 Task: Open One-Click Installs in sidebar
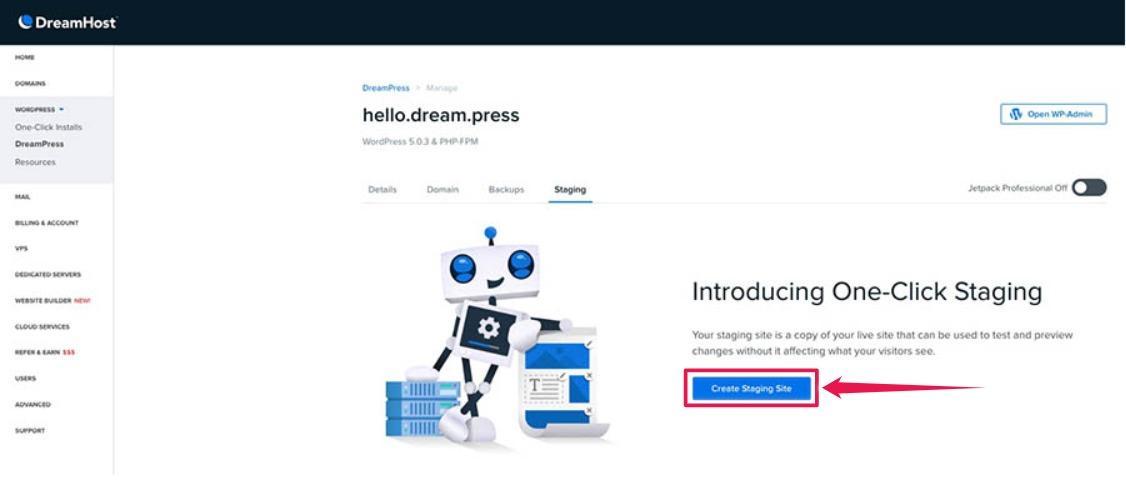click(x=49, y=127)
